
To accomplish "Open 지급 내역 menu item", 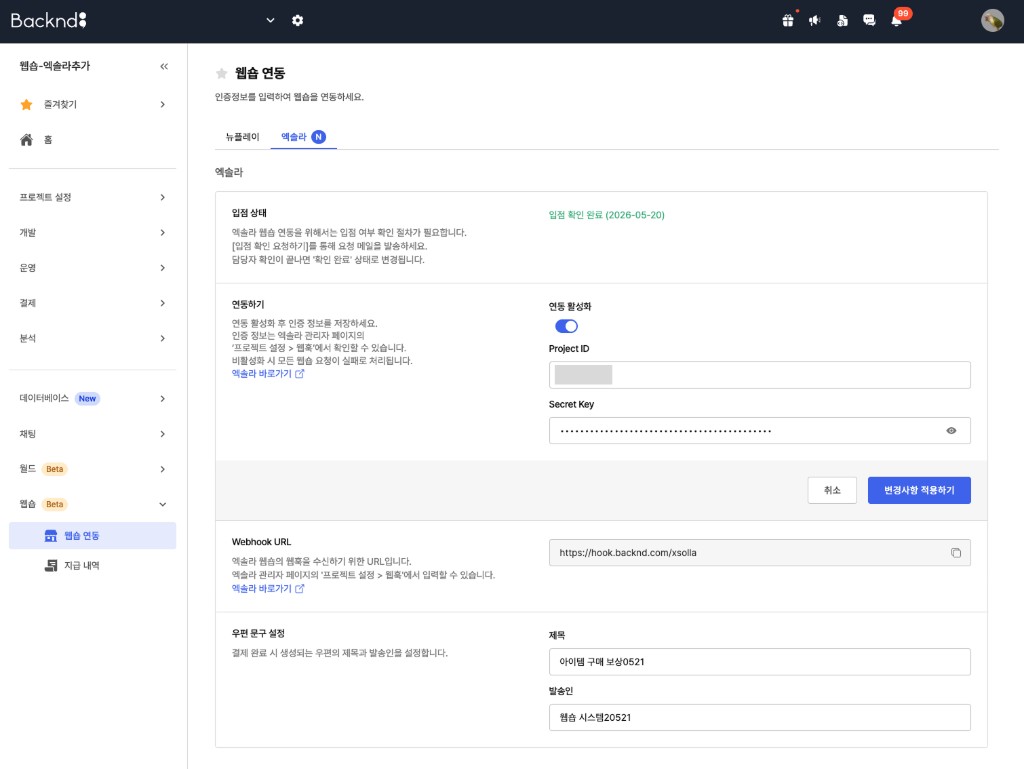I will coord(92,565).
